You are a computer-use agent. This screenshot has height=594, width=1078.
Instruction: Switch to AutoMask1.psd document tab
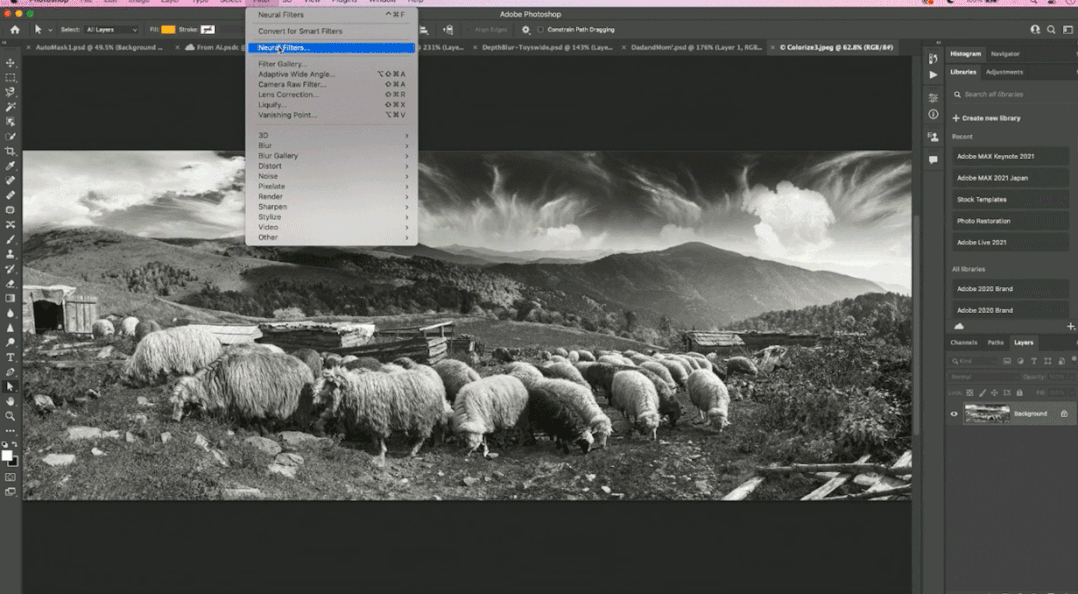[x=99, y=47]
